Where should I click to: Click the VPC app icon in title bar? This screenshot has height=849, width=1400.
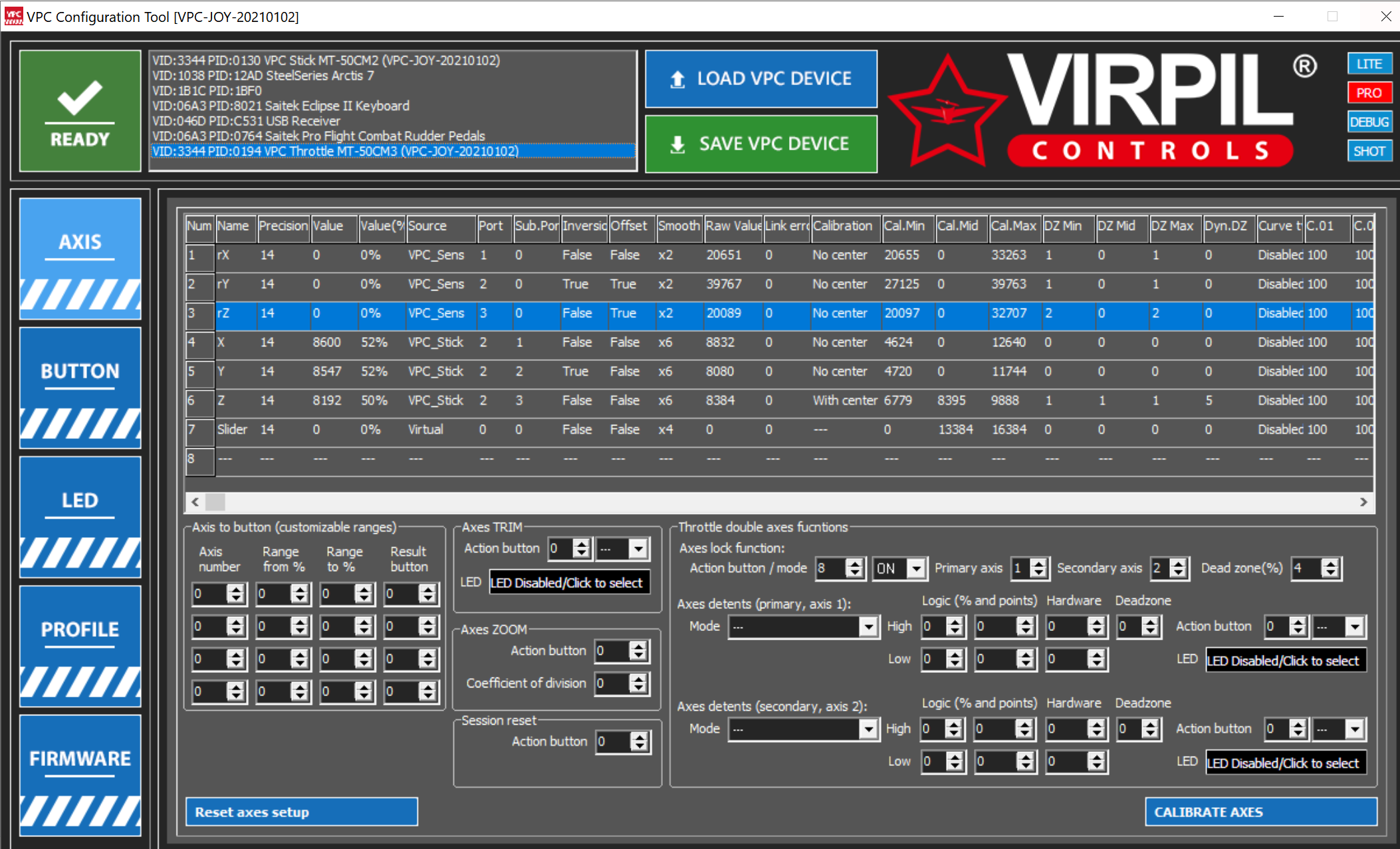(x=13, y=16)
